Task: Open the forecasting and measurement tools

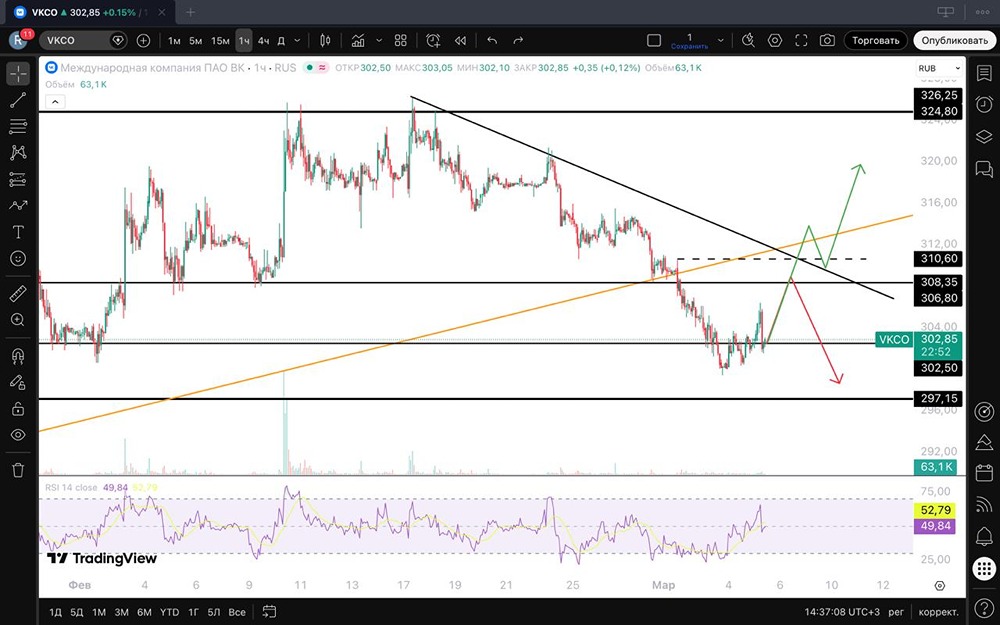Action: pos(18,179)
